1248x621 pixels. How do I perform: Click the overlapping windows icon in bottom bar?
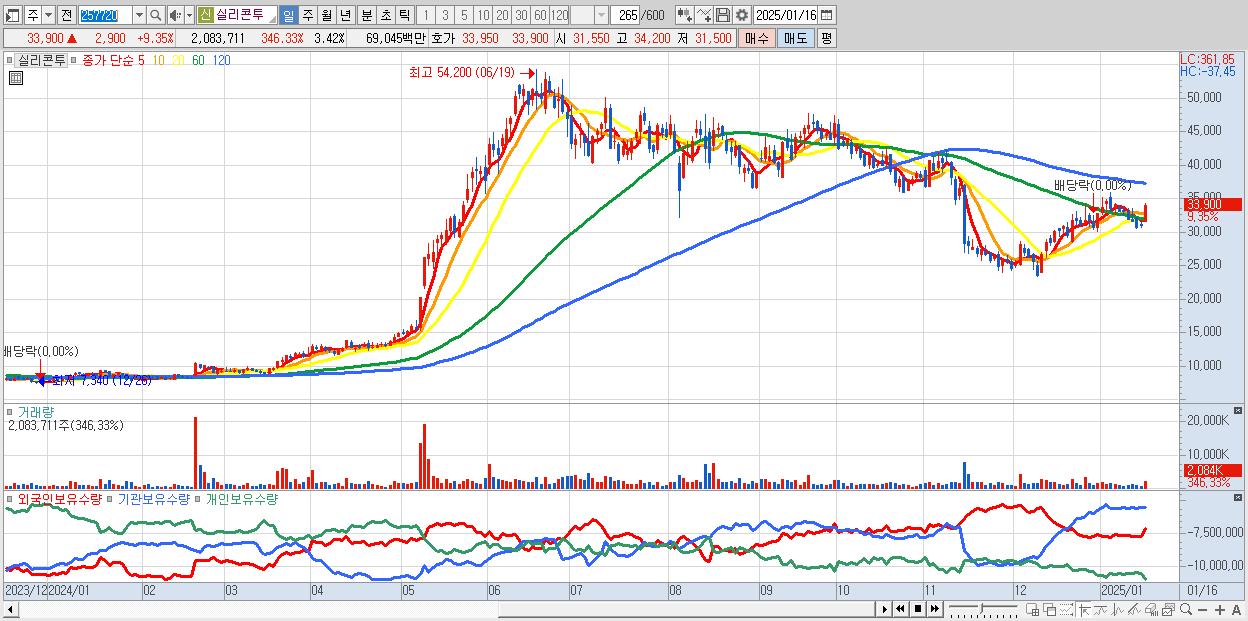1049,609
